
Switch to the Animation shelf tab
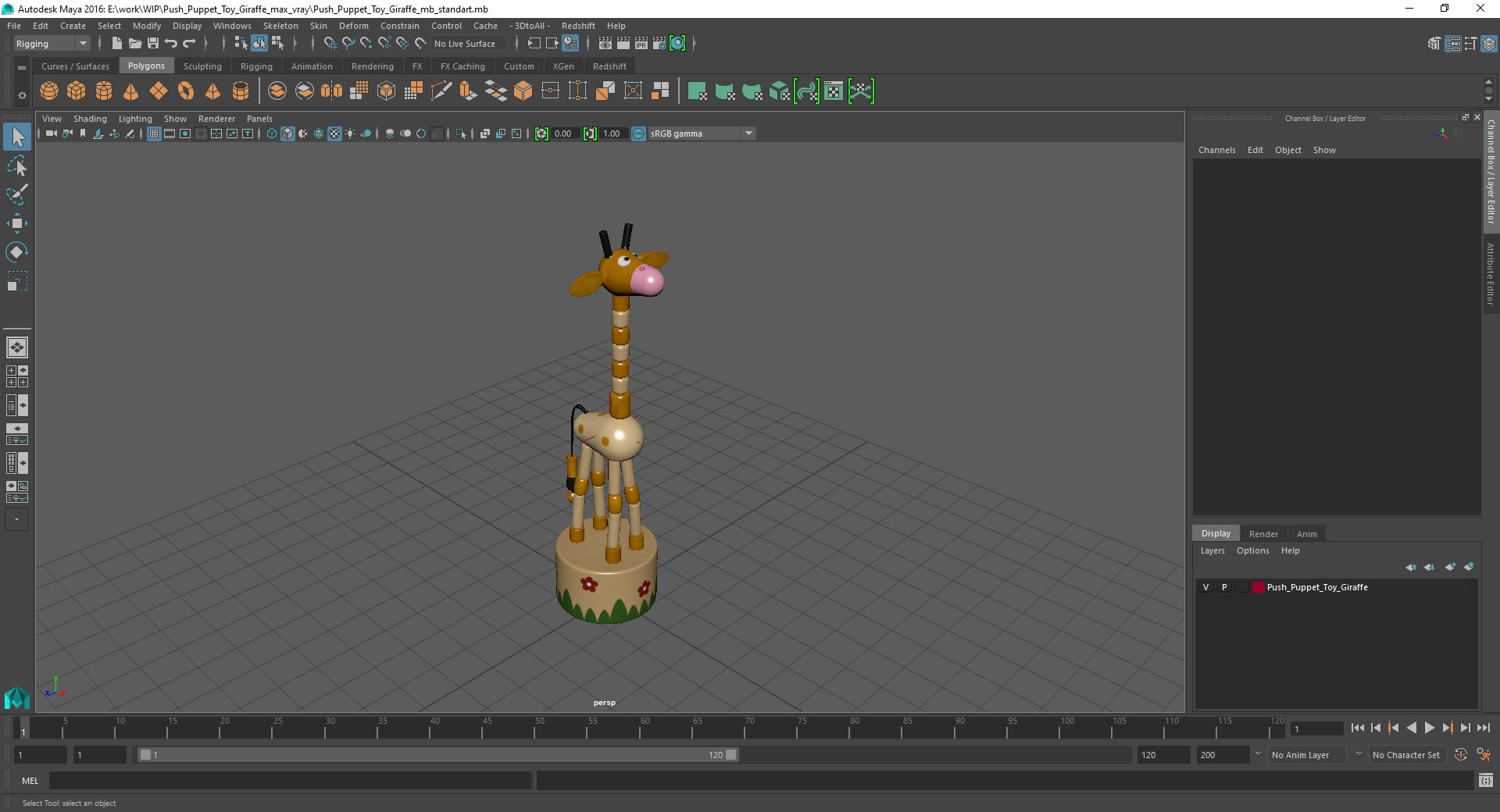click(x=312, y=66)
